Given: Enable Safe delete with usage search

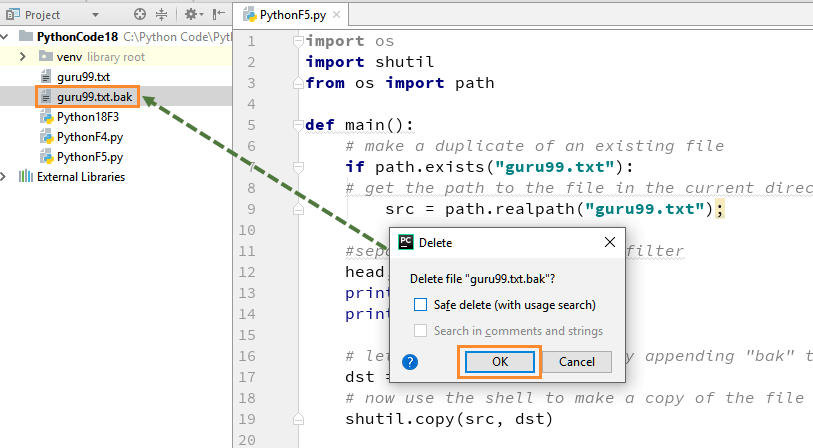Looking at the screenshot, I should coord(421,304).
